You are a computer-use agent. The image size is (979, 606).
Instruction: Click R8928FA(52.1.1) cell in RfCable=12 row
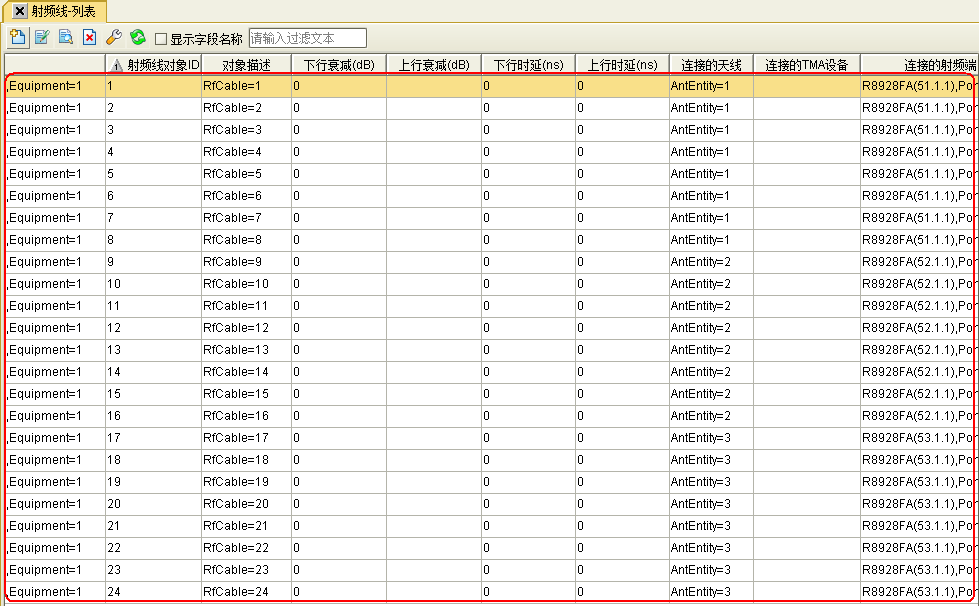(x=918, y=328)
